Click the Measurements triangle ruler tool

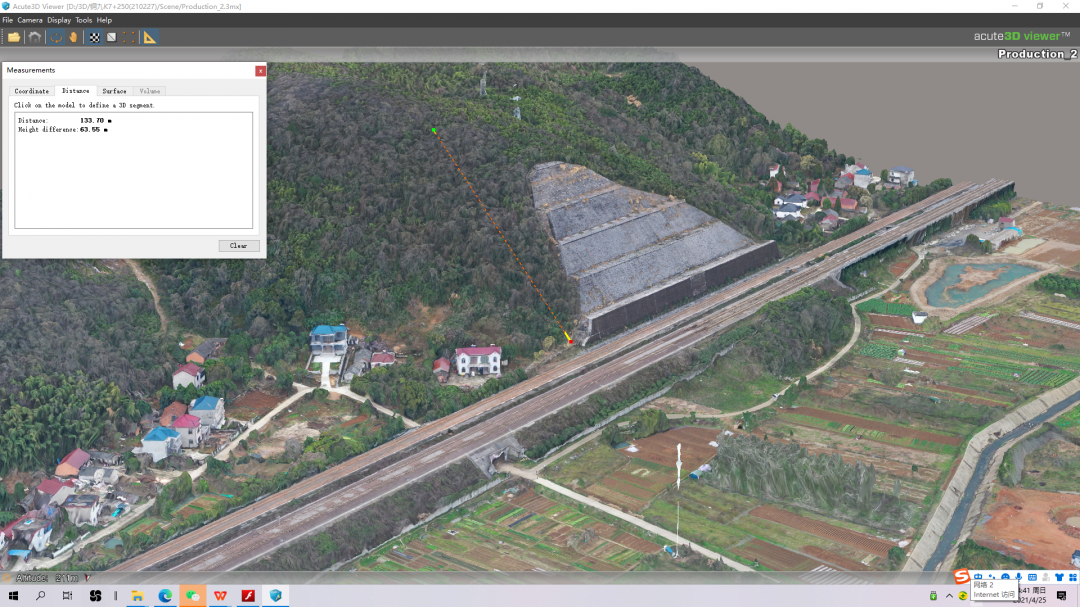[x=150, y=37]
